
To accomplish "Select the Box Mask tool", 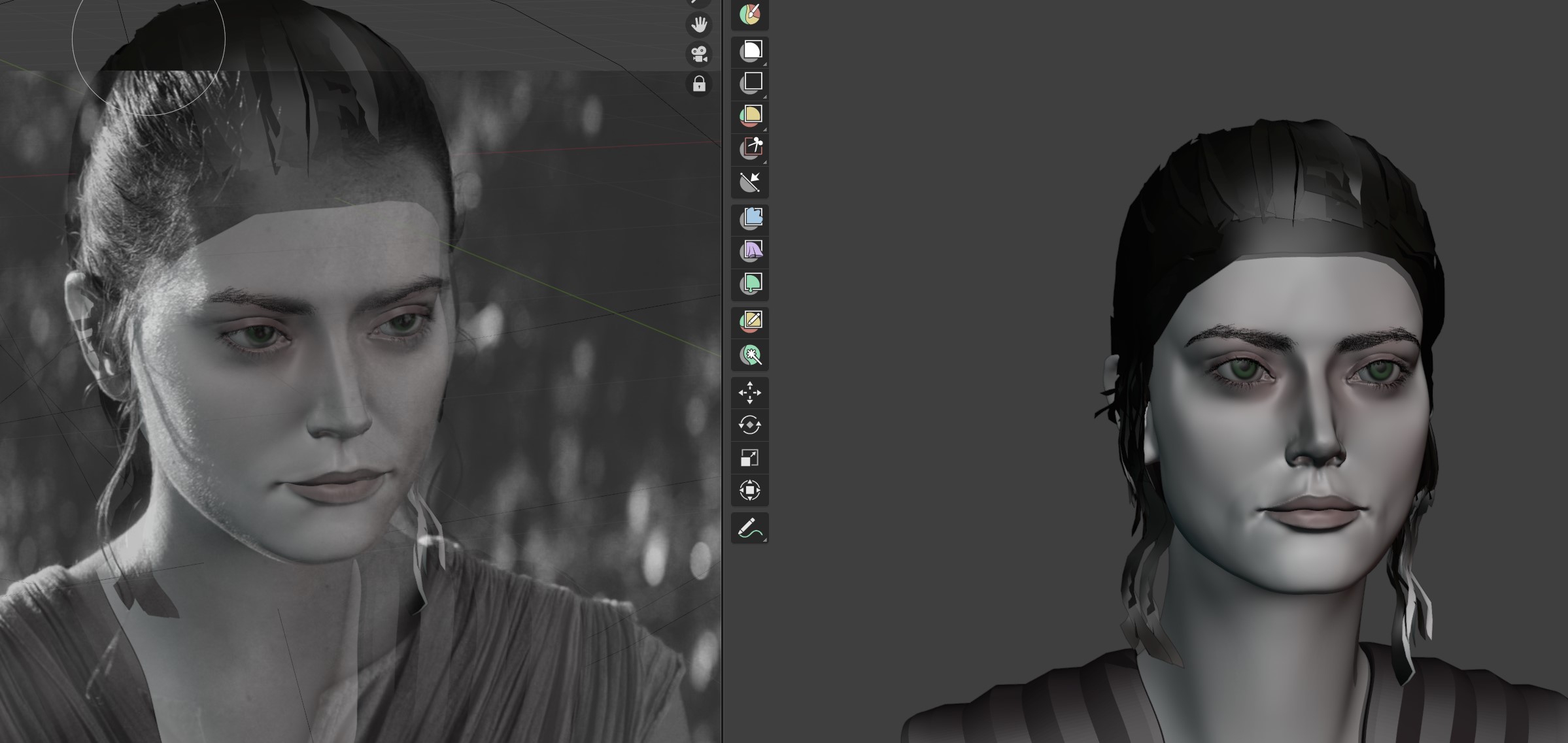I will click(x=750, y=51).
